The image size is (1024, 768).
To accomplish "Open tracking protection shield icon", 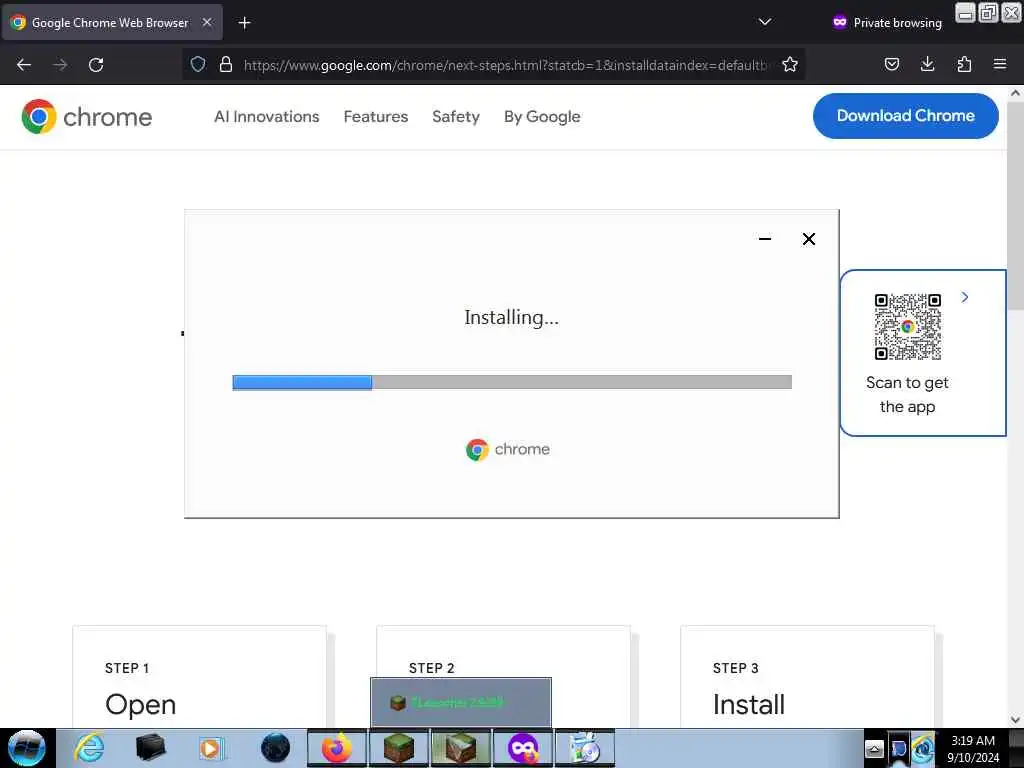I will [x=198, y=64].
